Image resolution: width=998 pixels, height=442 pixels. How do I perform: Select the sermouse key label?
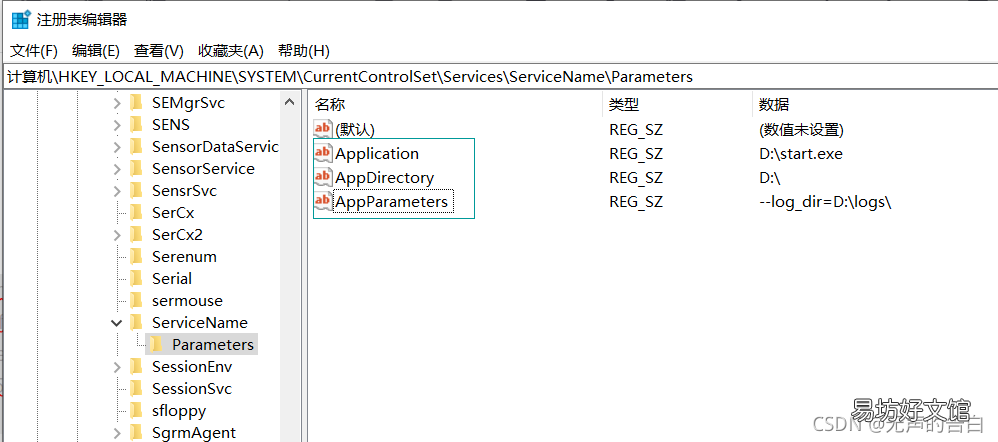pos(187,301)
